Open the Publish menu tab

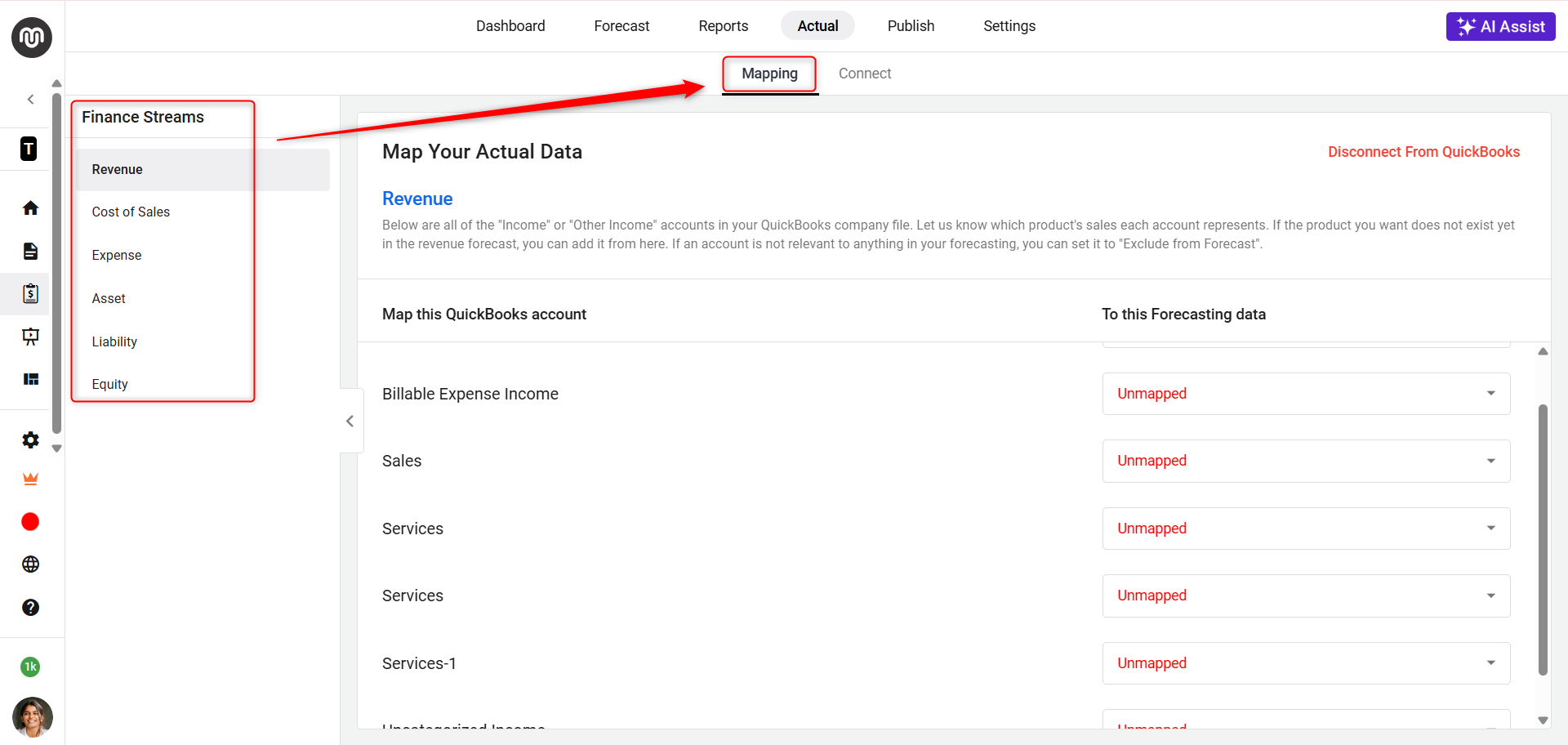[911, 26]
